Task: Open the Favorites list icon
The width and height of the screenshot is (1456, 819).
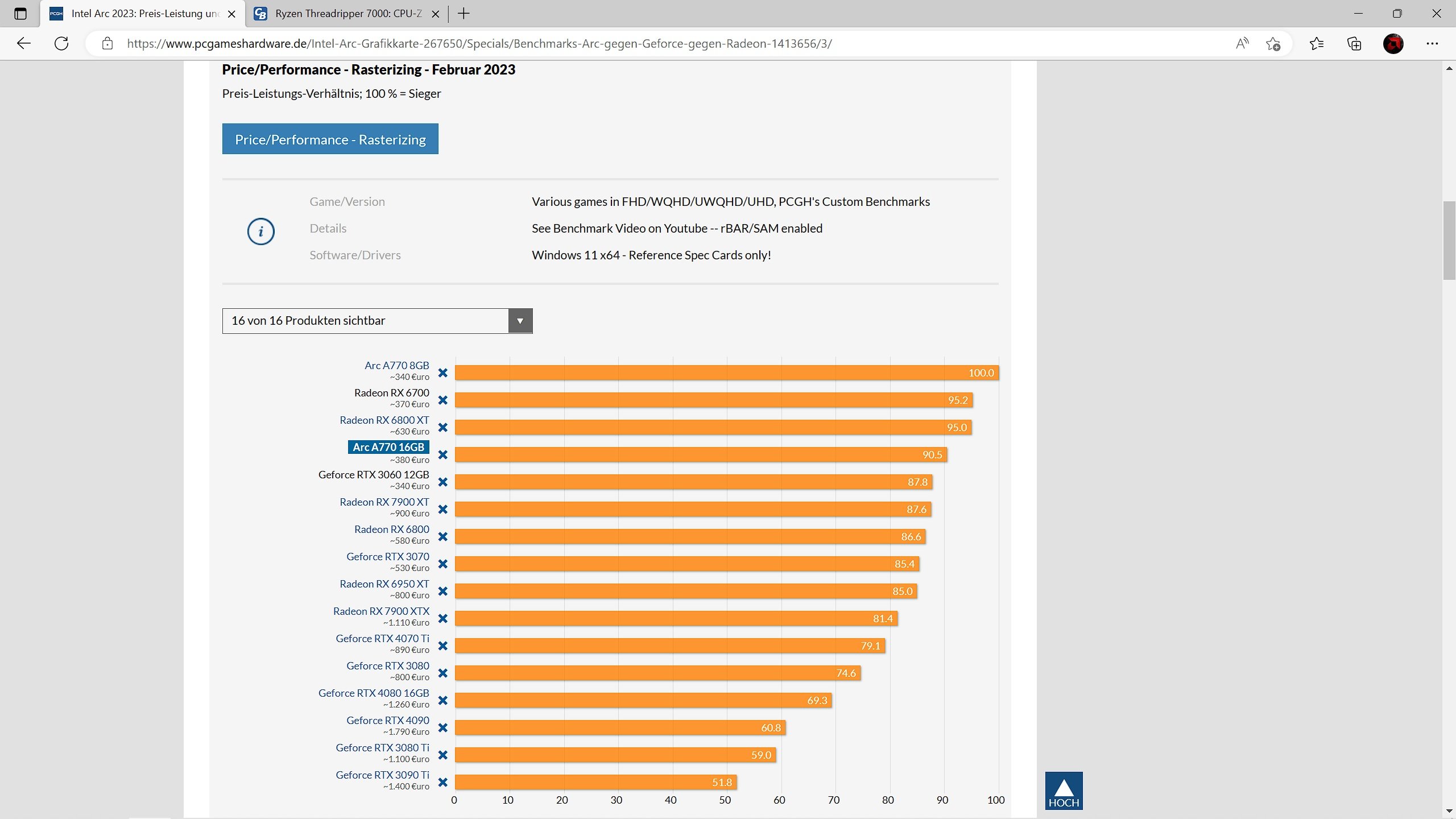Action: [1316, 43]
